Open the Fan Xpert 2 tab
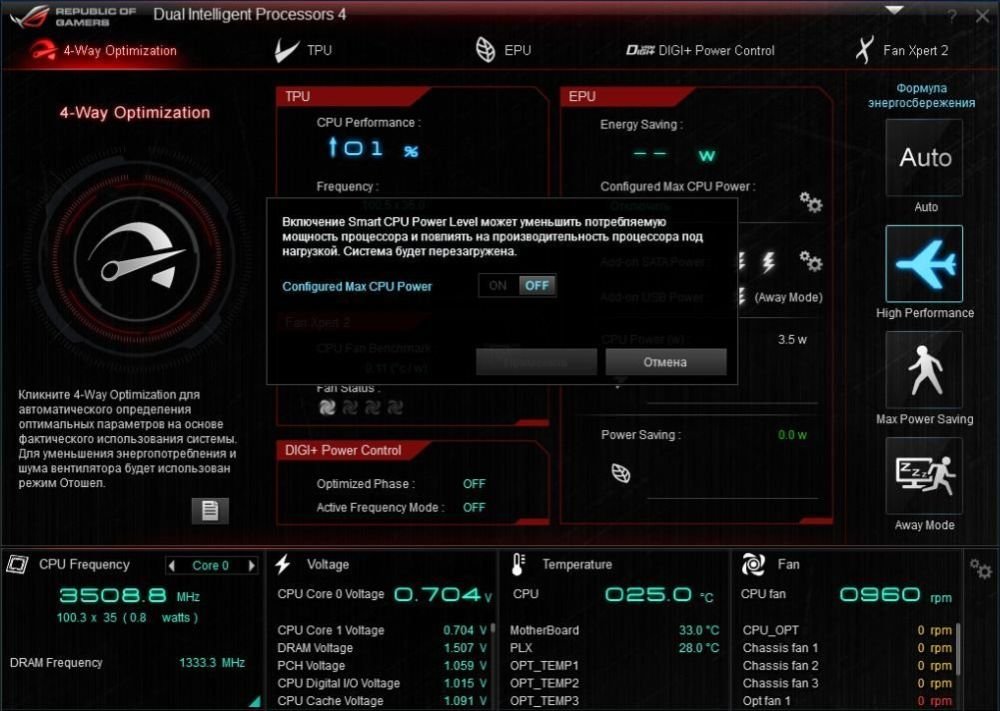Screen dimensions: 1000x711 [x=902, y=50]
